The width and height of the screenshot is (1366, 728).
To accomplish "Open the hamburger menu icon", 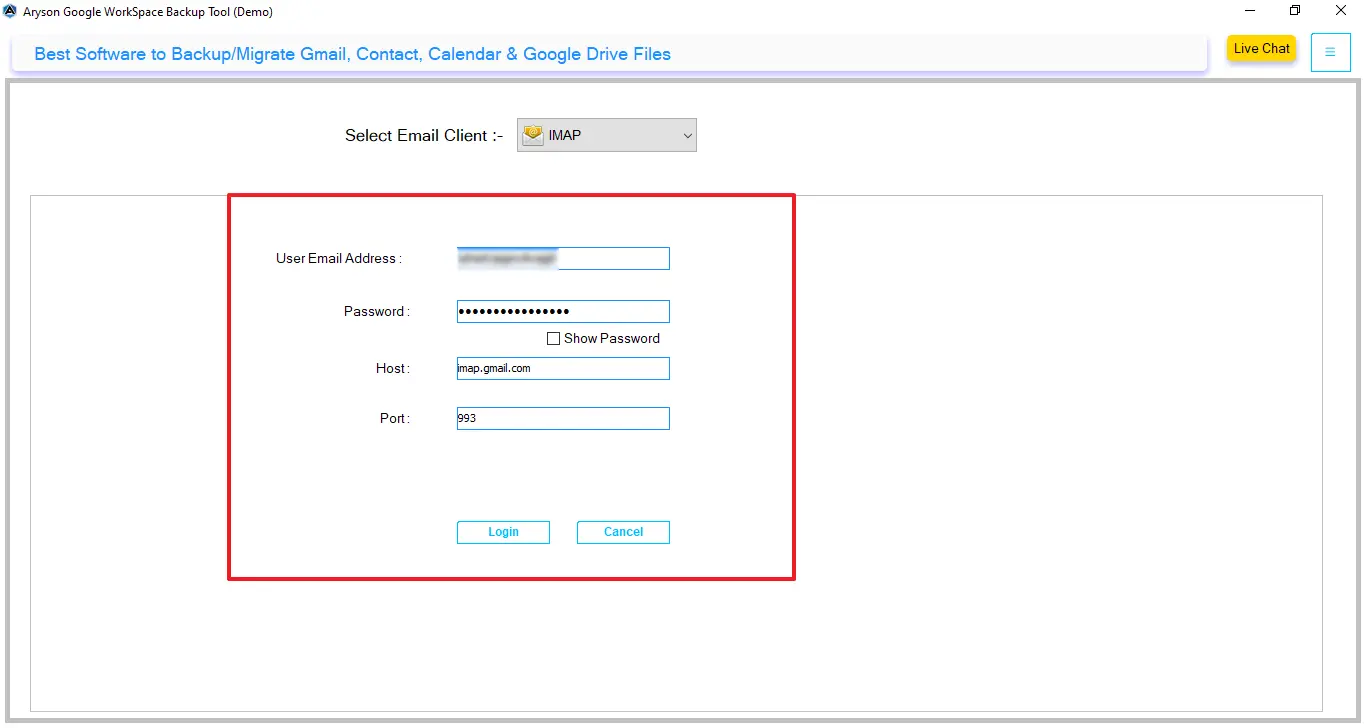I will [x=1330, y=52].
